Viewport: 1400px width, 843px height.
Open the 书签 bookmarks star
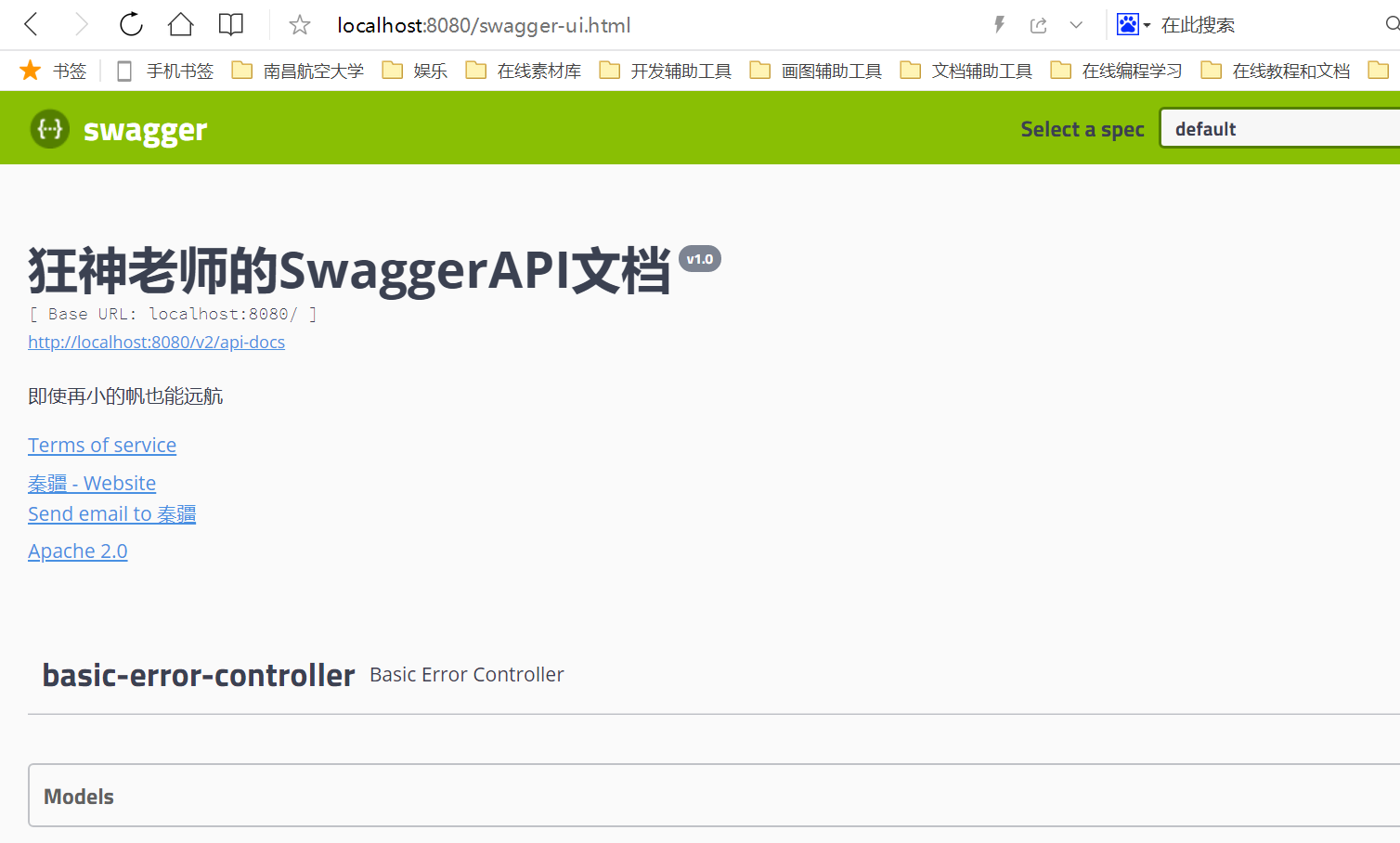click(53, 71)
